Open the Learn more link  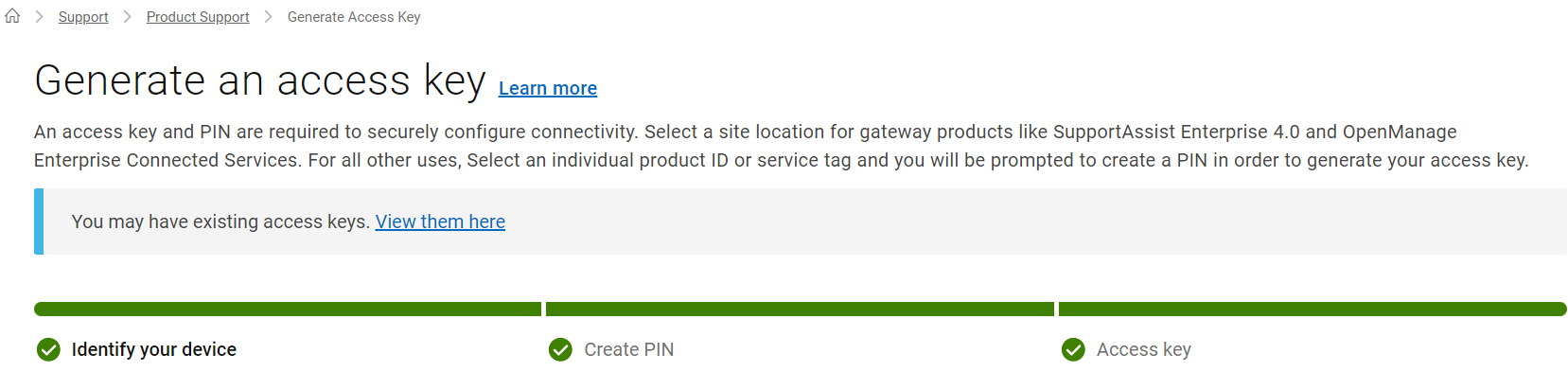click(x=548, y=88)
